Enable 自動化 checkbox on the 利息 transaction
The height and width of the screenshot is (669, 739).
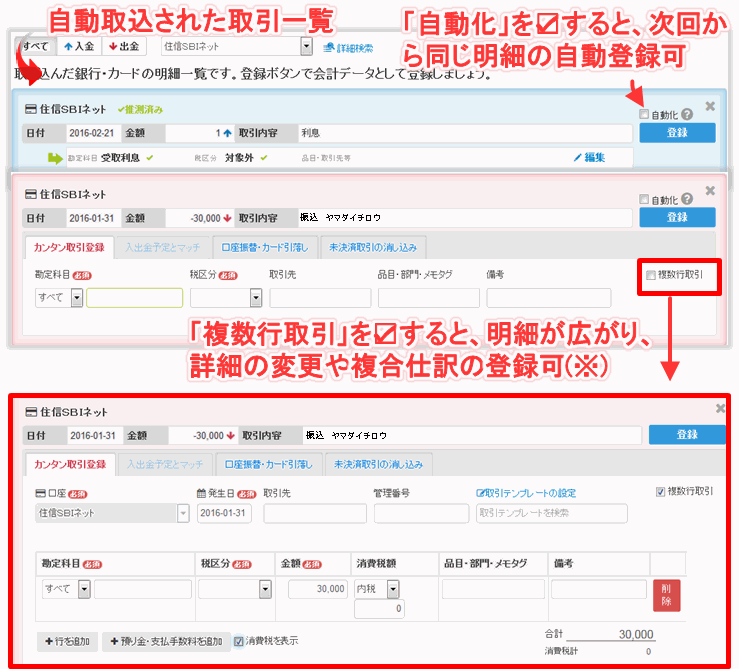point(644,115)
